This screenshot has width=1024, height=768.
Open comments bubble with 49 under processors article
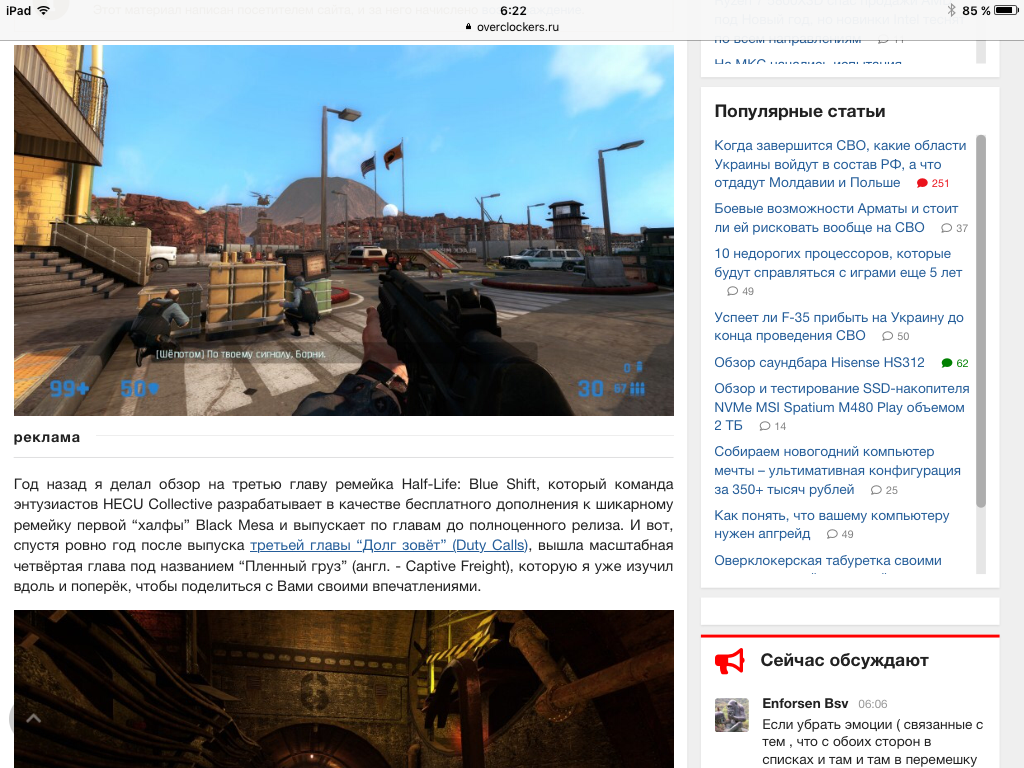(x=741, y=291)
